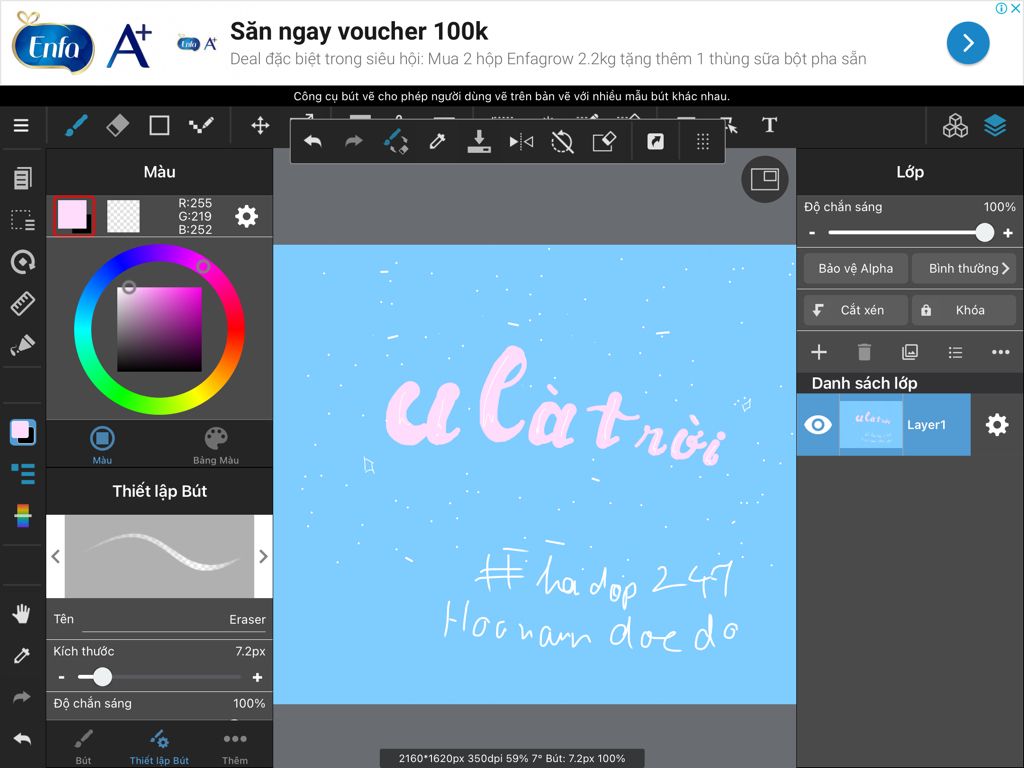The width and height of the screenshot is (1024, 768).
Task: Decrease Kích thước brush size
Action: click(61, 677)
